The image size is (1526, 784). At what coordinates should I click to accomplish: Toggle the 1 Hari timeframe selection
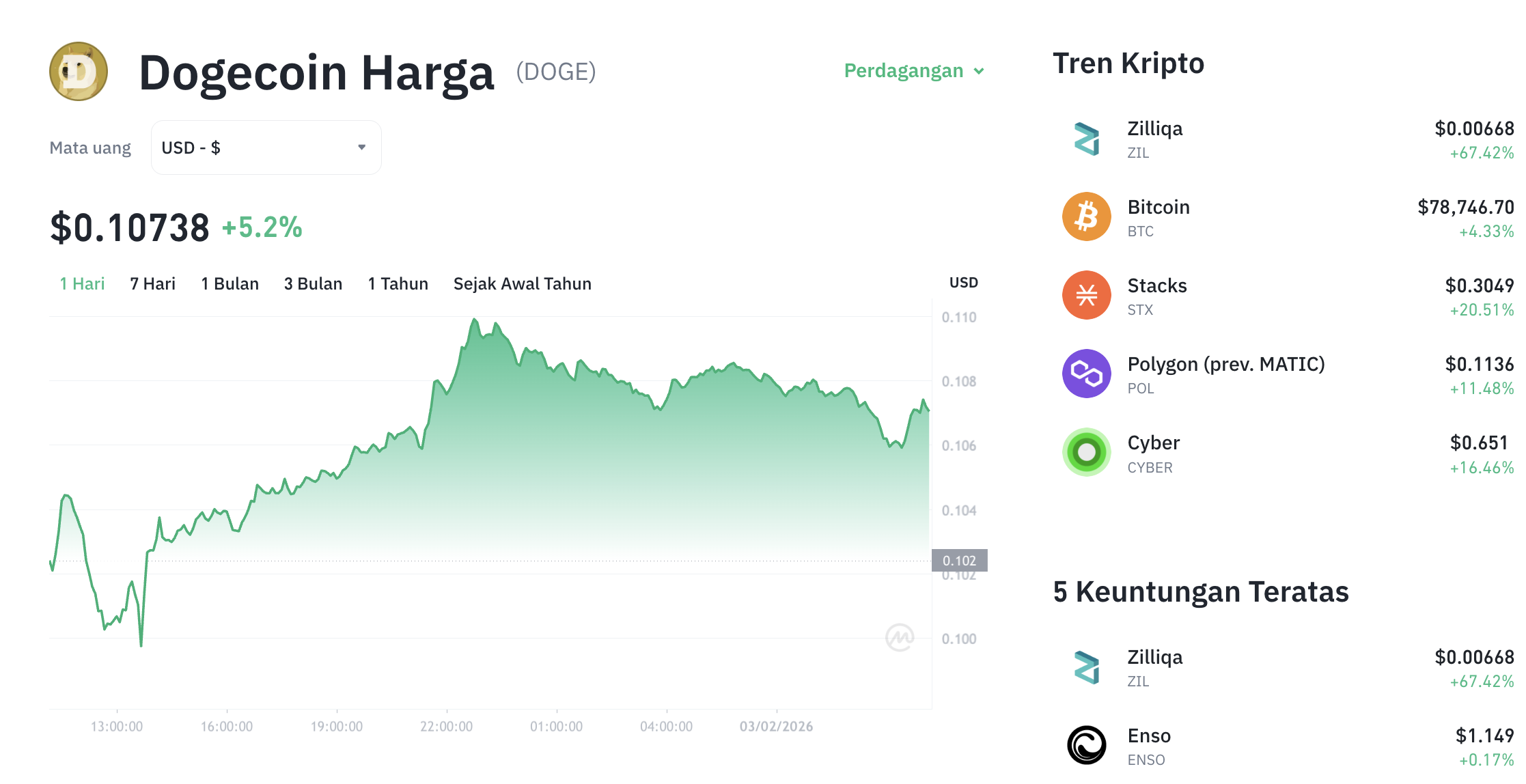pos(82,283)
